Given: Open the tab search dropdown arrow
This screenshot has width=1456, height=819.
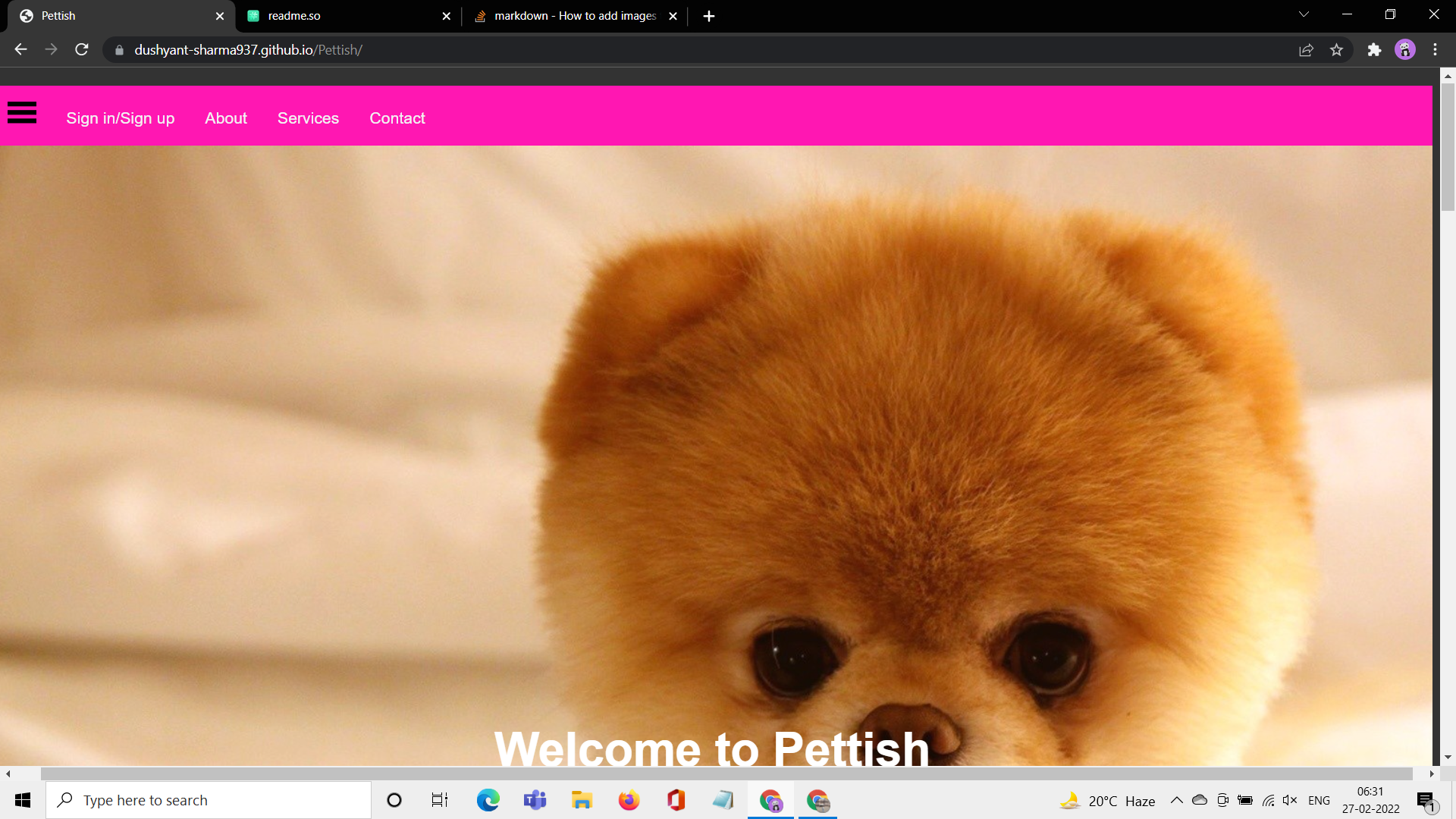Looking at the screenshot, I should click(x=1303, y=14).
